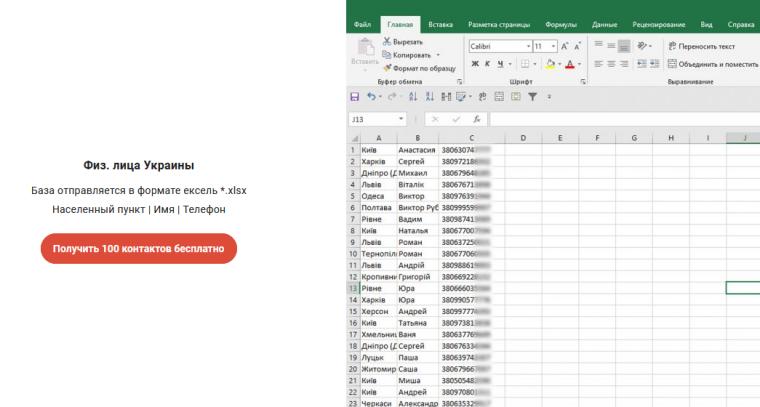This screenshot has width=760, height=407.
Task: Click the Undo arrow icon
Action: 371,97
